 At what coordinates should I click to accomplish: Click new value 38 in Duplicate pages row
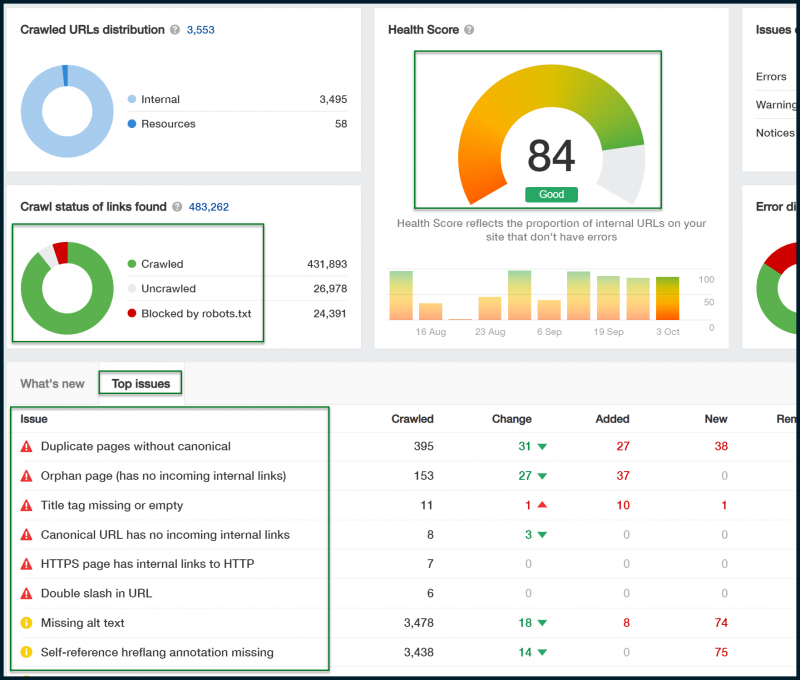click(x=721, y=446)
